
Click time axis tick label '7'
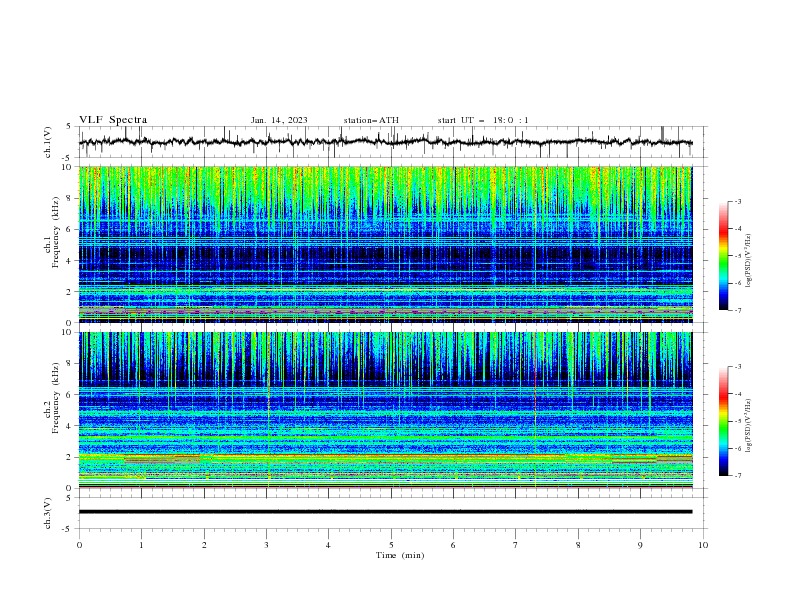coord(516,545)
